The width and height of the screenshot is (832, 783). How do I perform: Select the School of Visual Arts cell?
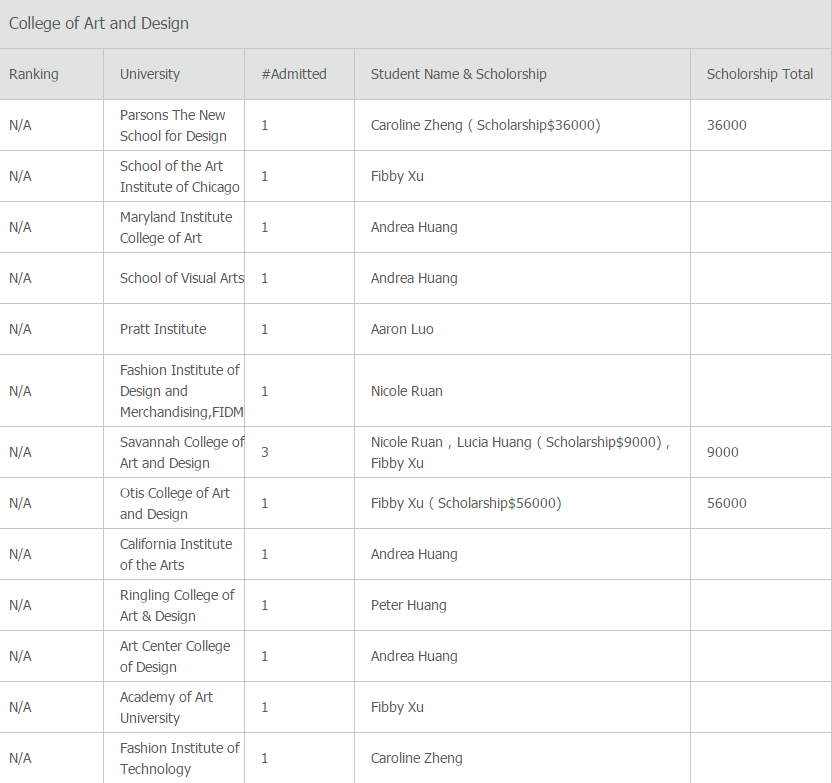tap(182, 278)
